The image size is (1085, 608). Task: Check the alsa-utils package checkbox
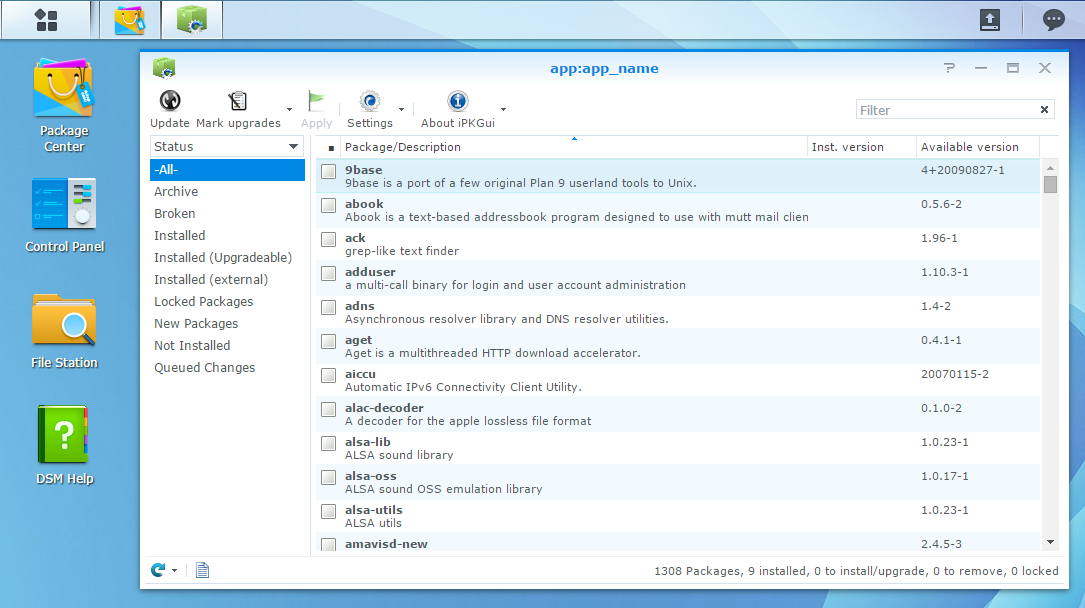click(x=329, y=511)
